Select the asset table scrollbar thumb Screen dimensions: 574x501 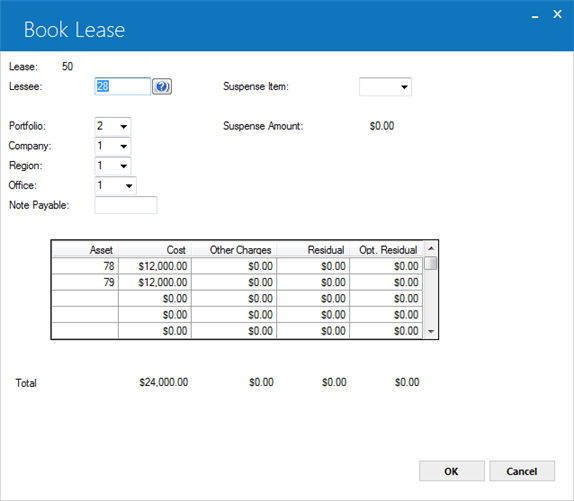431,263
